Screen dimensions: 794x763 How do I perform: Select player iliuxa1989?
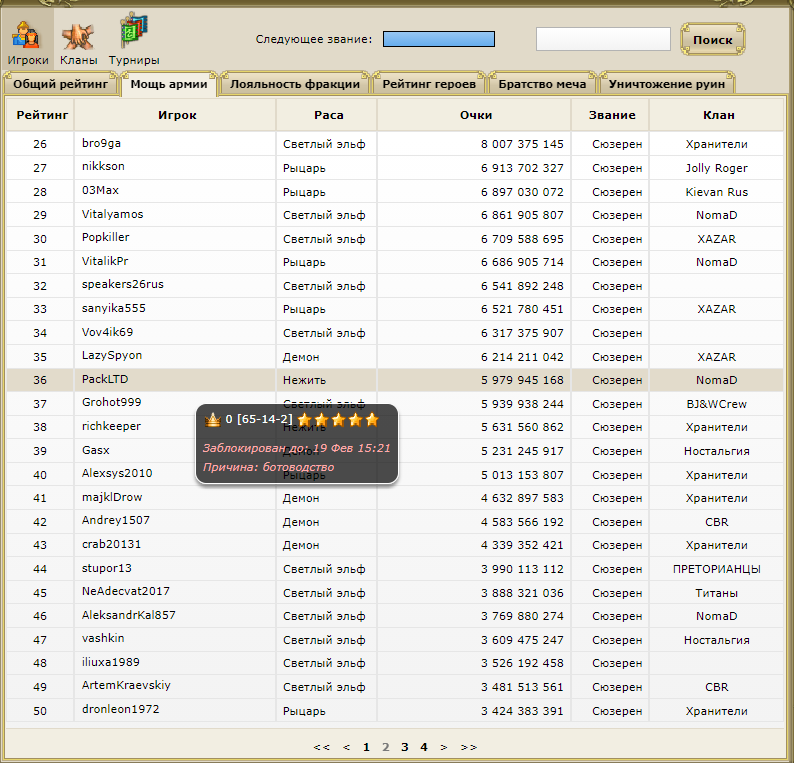point(110,662)
